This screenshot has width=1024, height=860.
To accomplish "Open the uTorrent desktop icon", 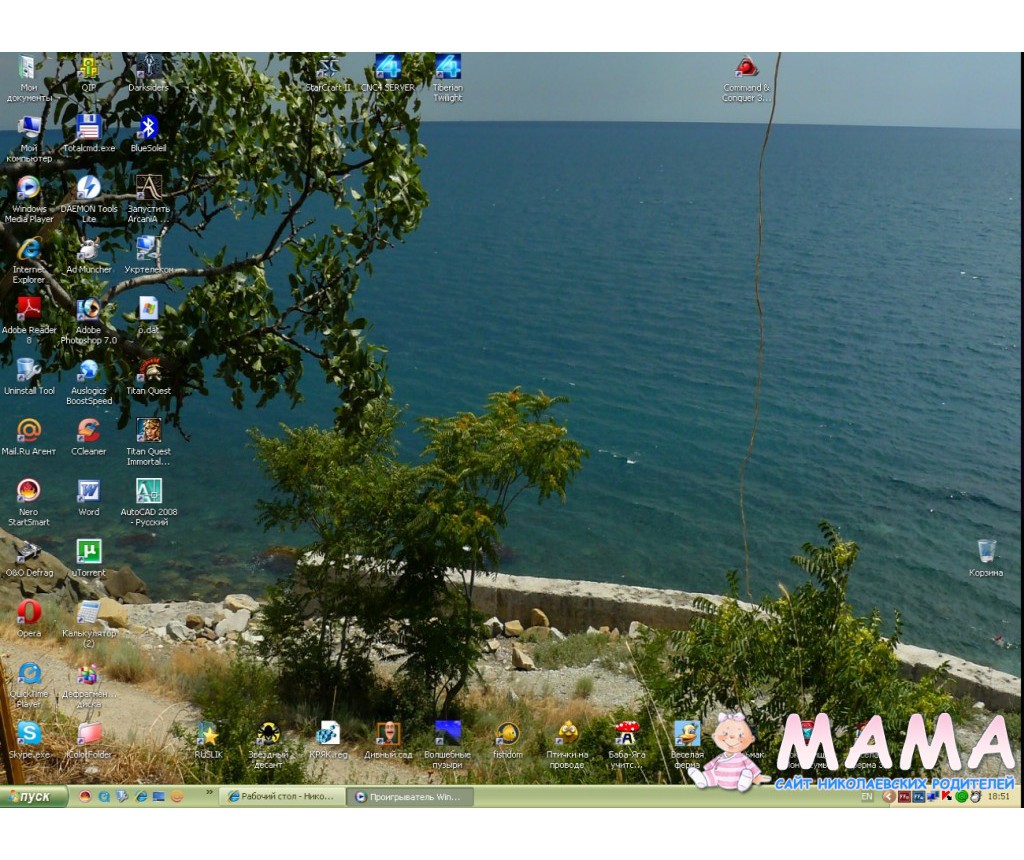I will tap(88, 552).
